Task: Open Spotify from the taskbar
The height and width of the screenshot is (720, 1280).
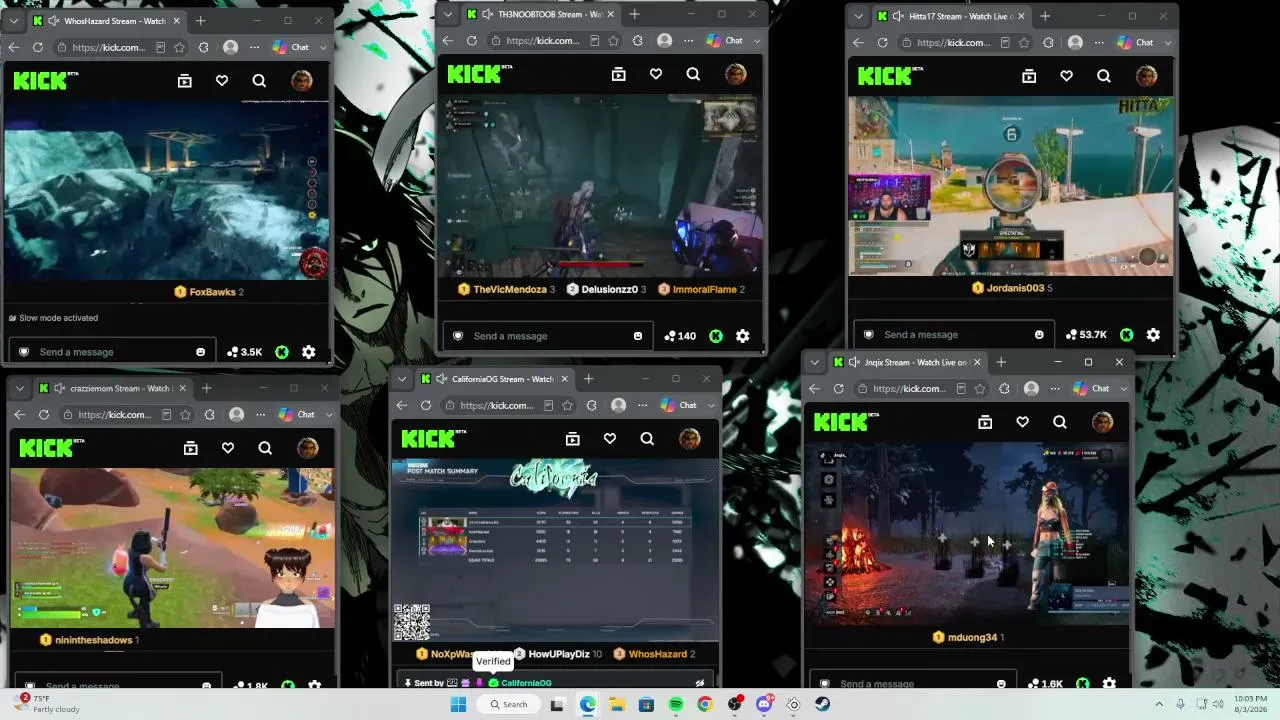Action: 676,705
